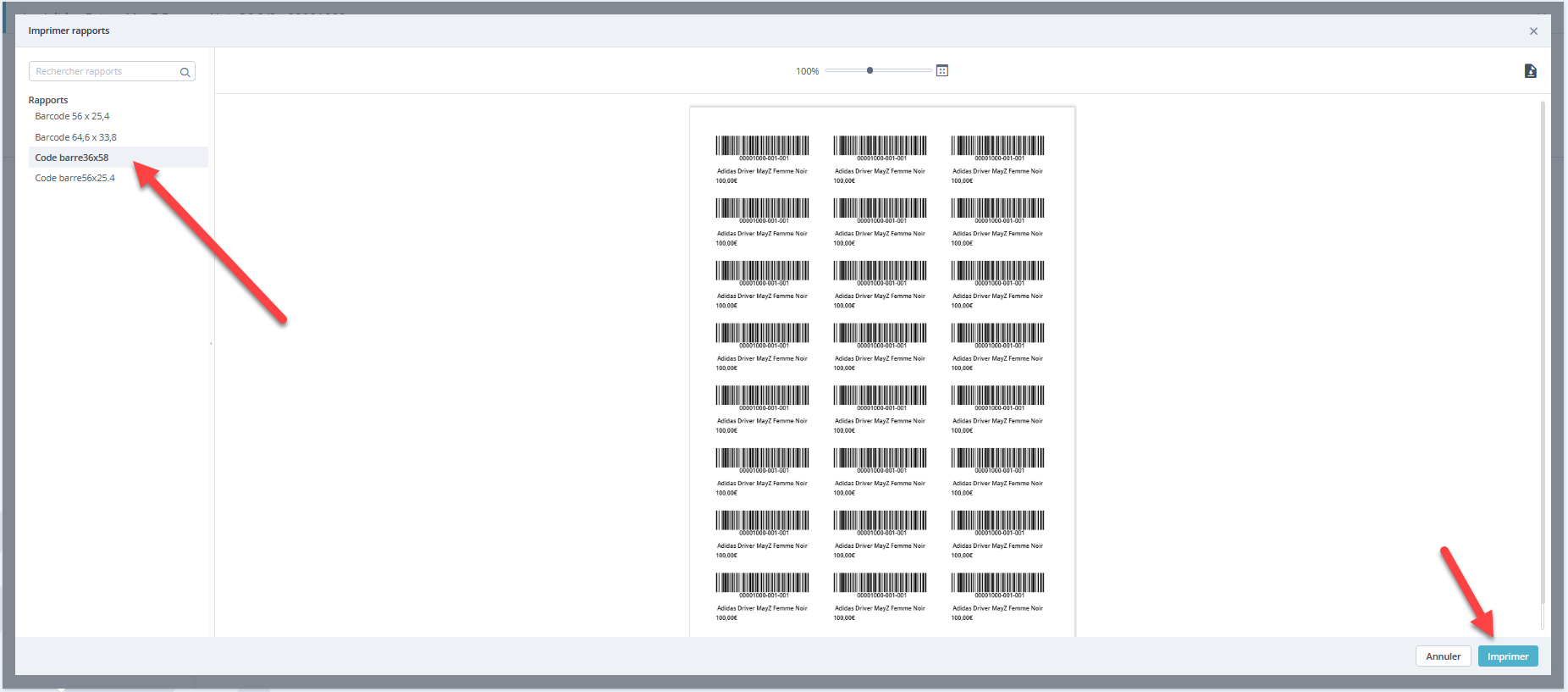The height and width of the screenshot is (692, 1568).
Task: Select the Code barre36x58 report
Action: tap(119, 158)
